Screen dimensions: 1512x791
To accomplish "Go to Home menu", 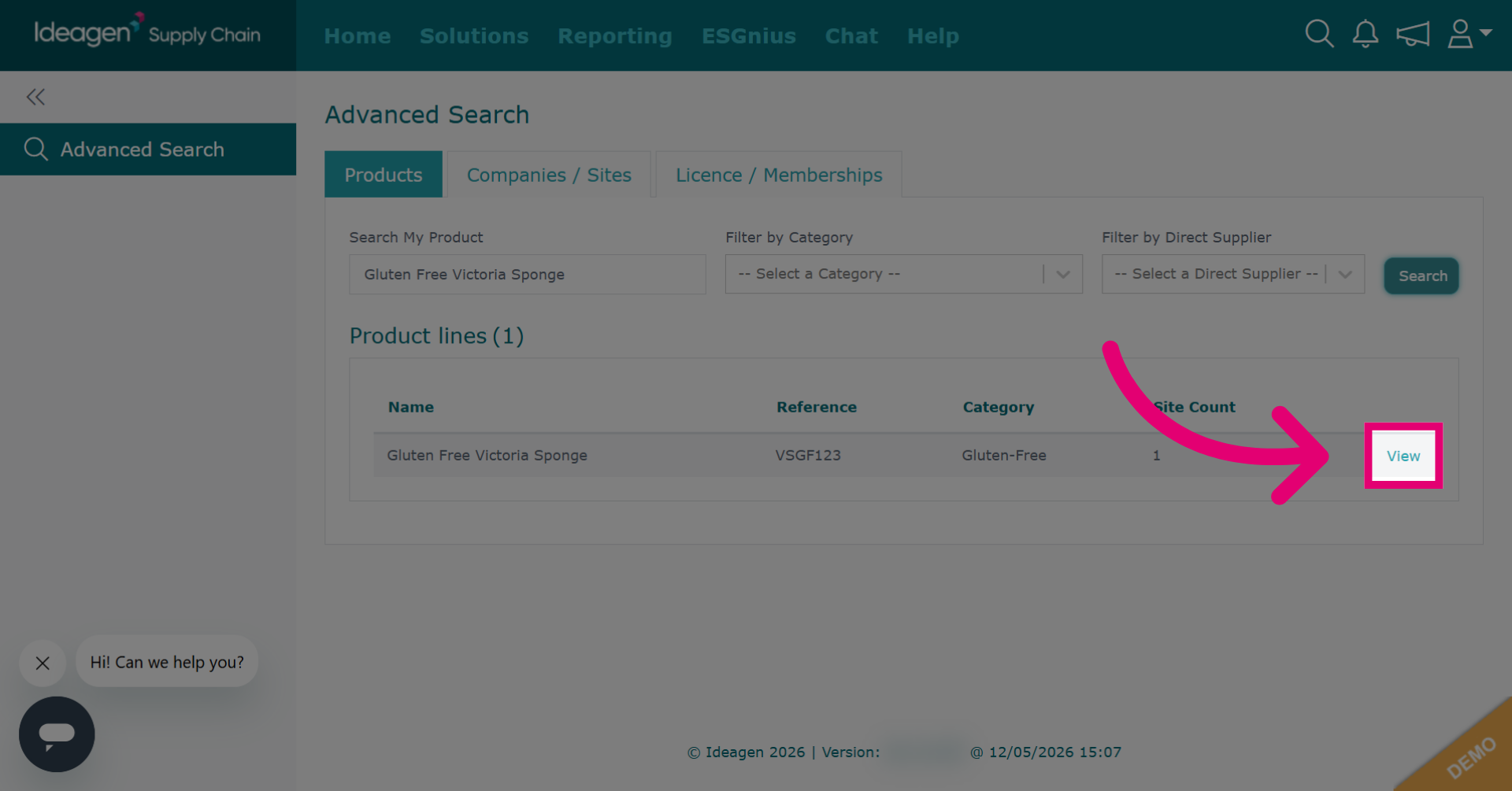I will tap(358, 36).
